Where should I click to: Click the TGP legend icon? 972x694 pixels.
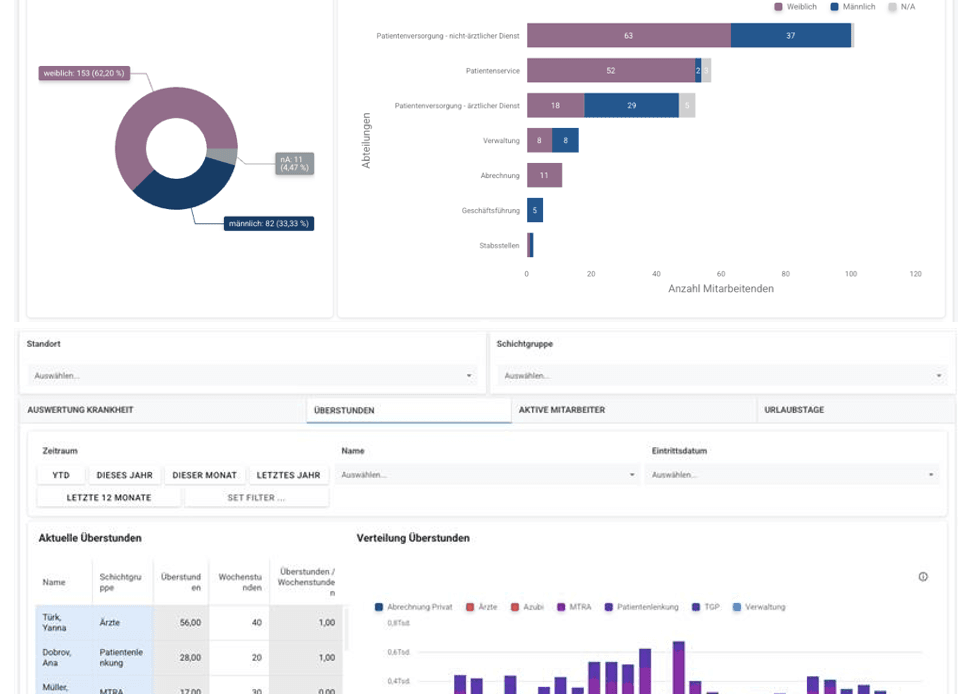pyautogui.click(x=696, y=606)
